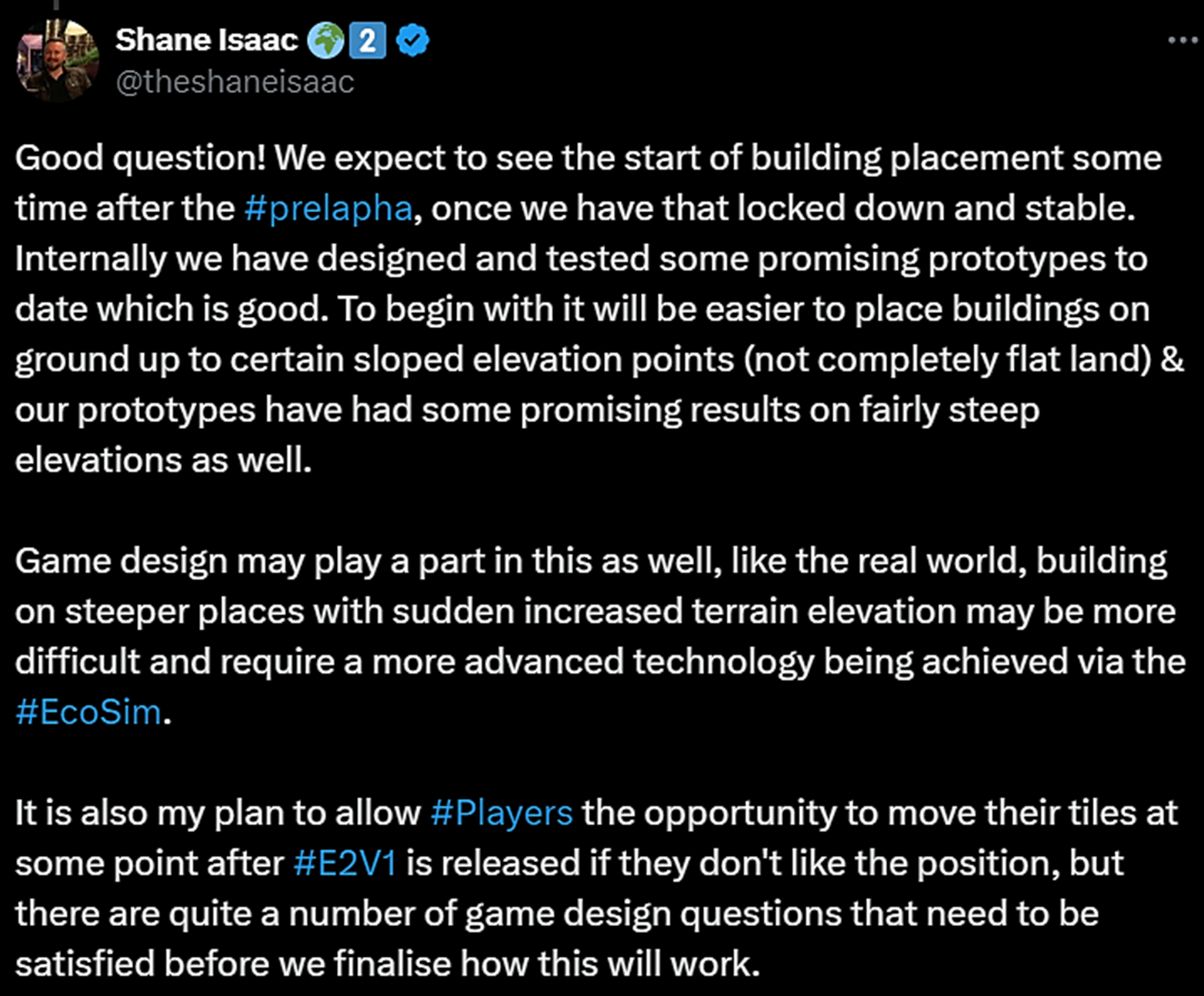The height and width of the screenshot is (996, 1204).
Task: Open the tweet's more options menu
Action: 1182,40
